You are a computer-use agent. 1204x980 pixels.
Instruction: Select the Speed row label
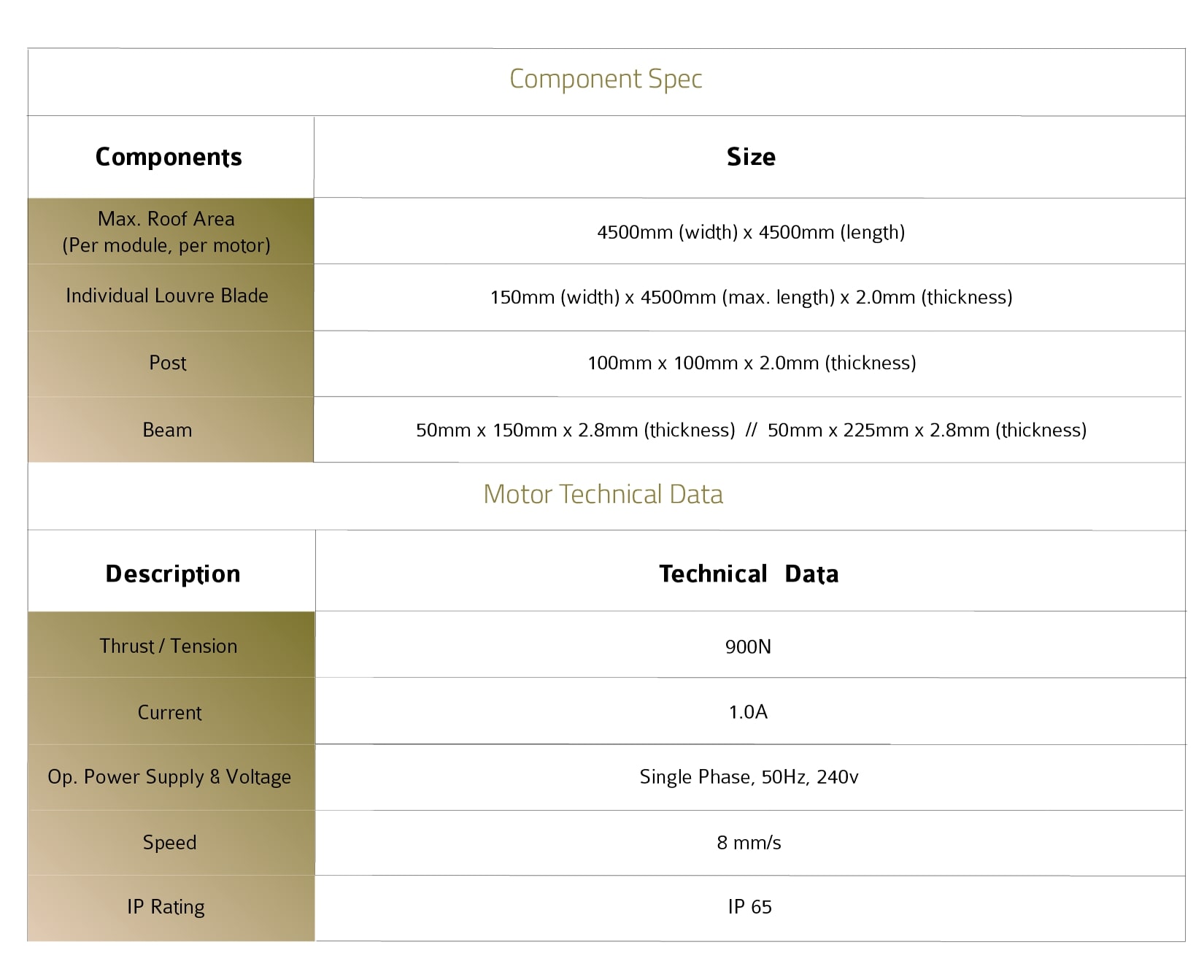[169, 842]
